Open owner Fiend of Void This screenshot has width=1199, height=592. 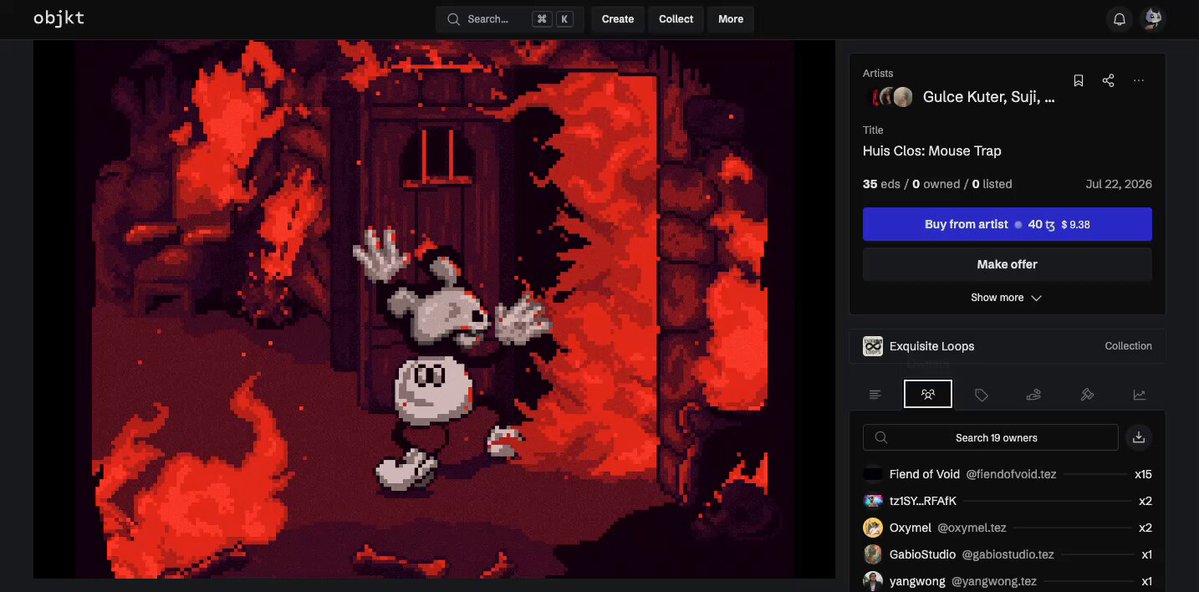click(924, 474)
